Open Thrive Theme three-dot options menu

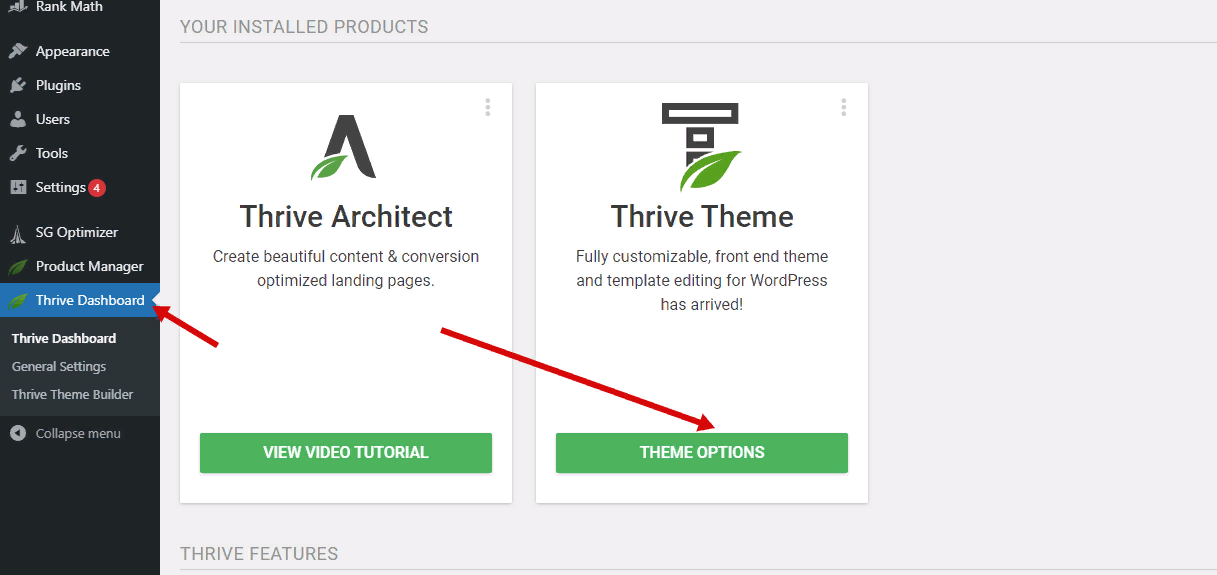click(x=844, y=107)
